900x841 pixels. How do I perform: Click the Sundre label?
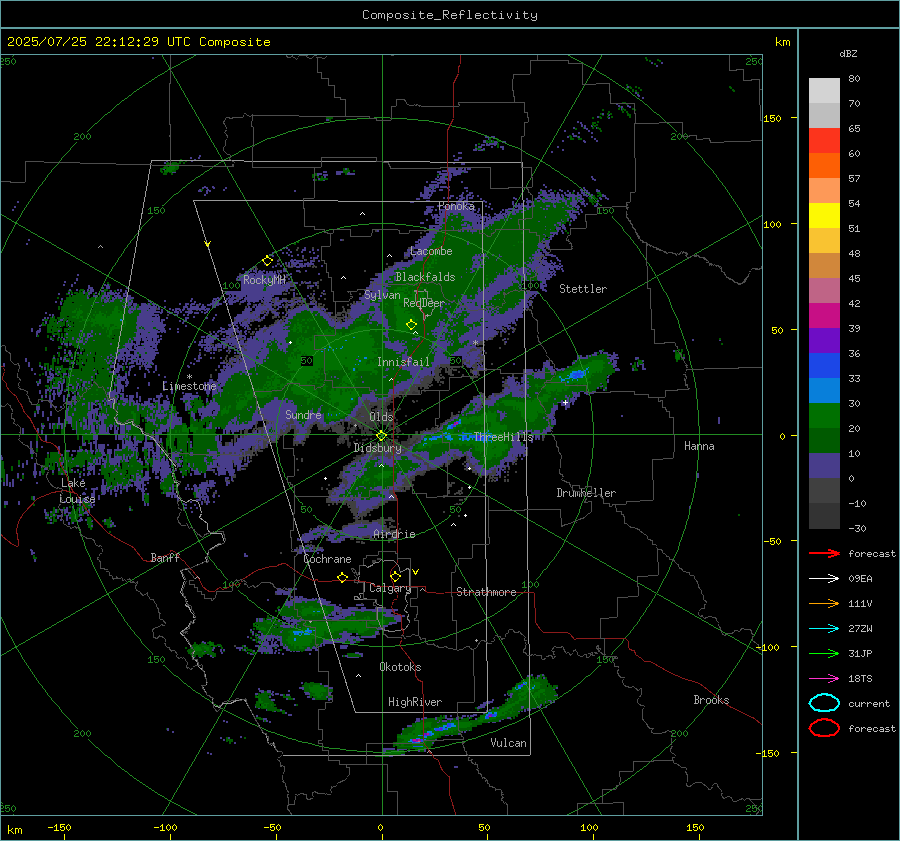pos(303,414)
